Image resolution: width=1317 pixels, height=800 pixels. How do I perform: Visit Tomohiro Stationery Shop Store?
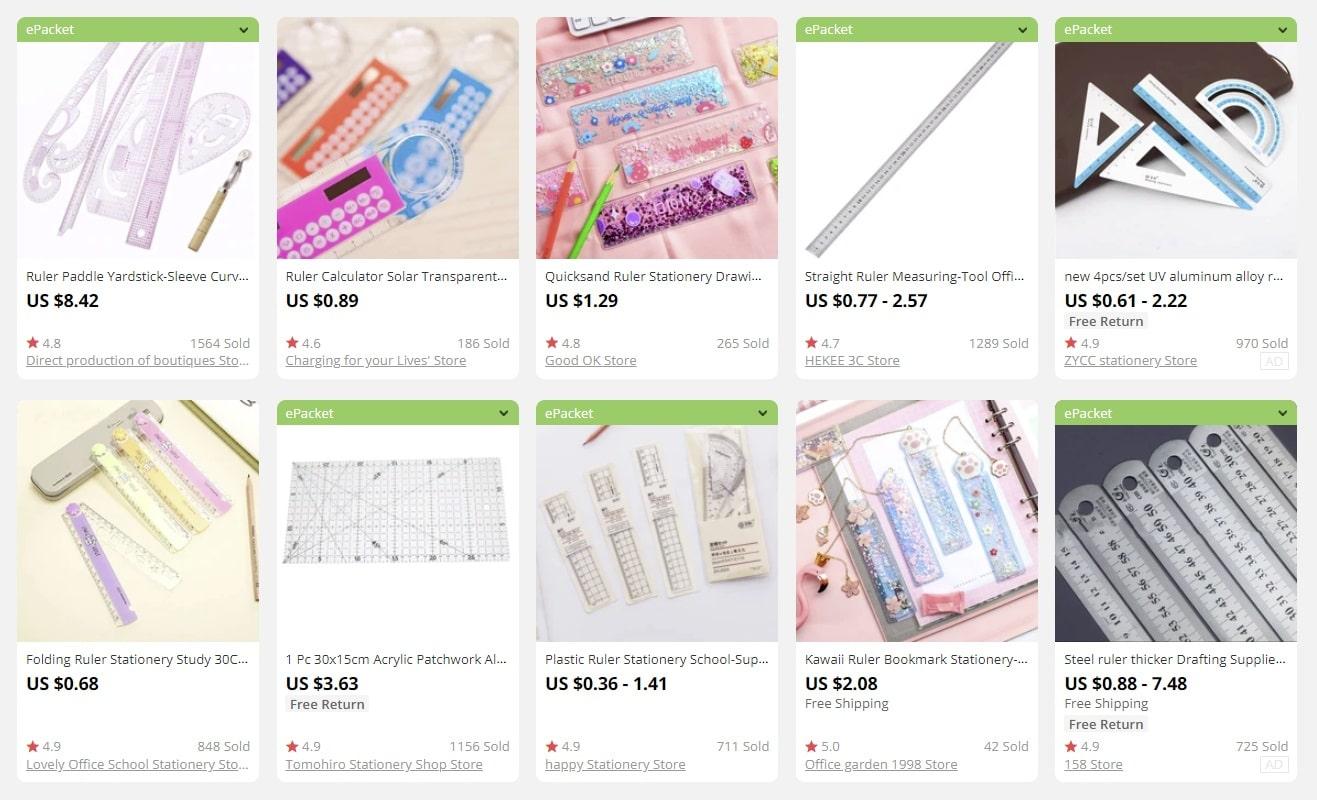[x=384, y=764]
